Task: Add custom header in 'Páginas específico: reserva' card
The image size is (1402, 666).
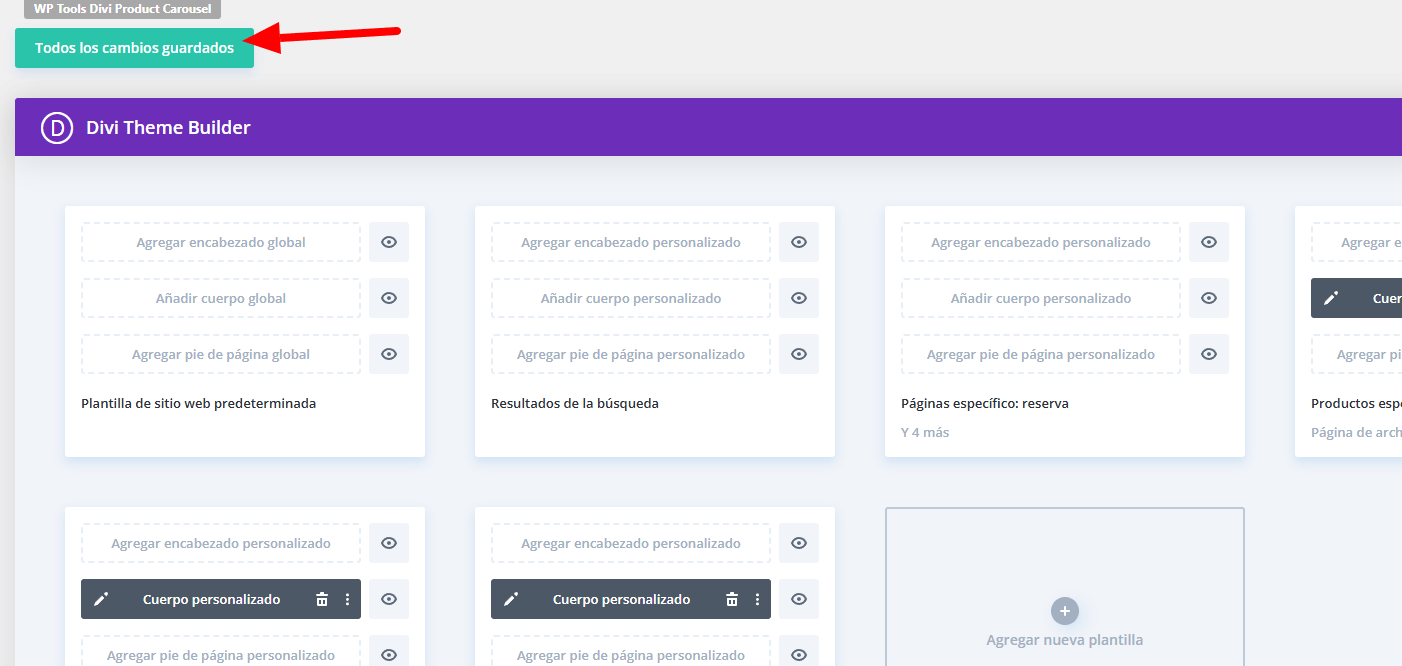Action: point(1041,242)
